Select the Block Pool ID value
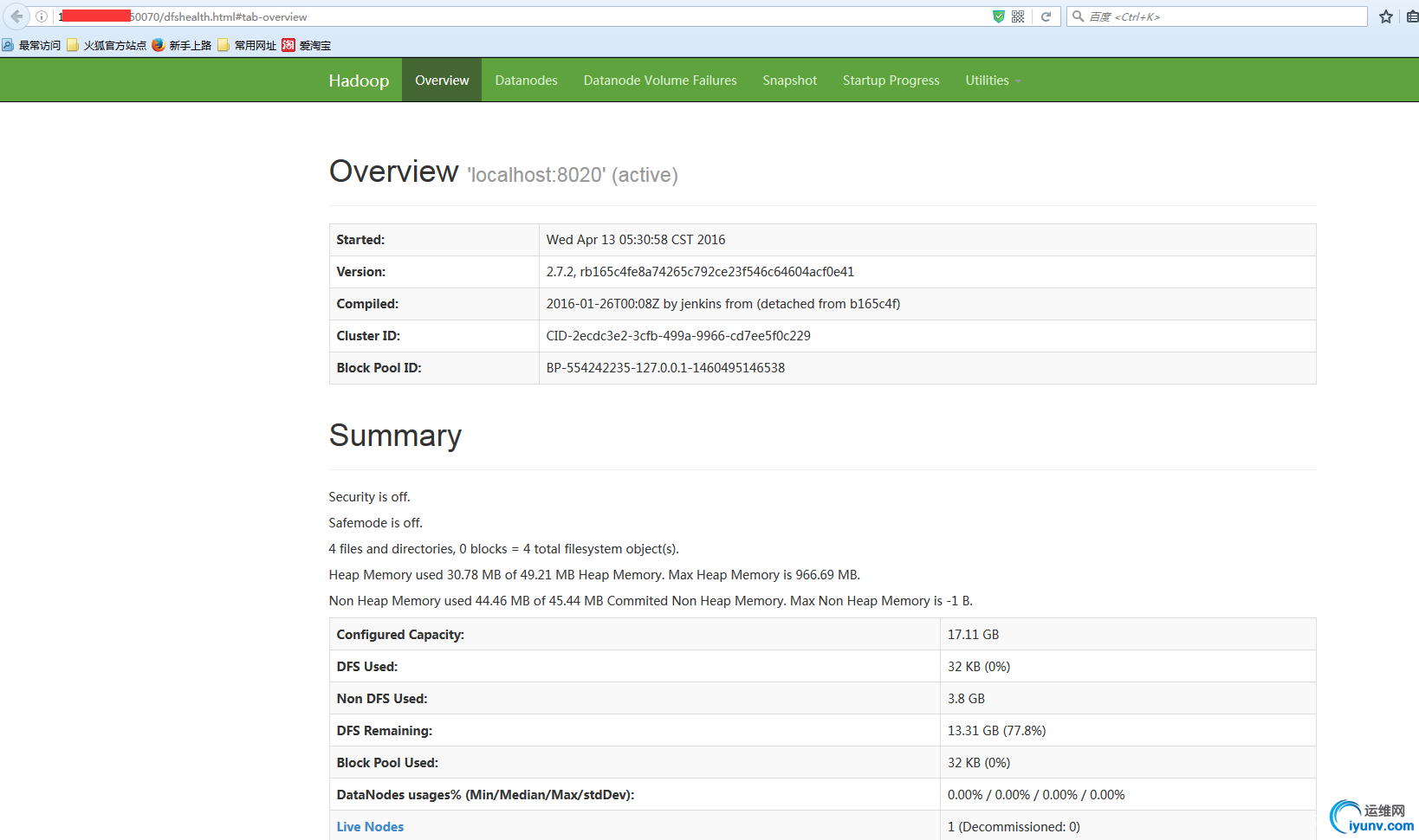 [665, 368]
